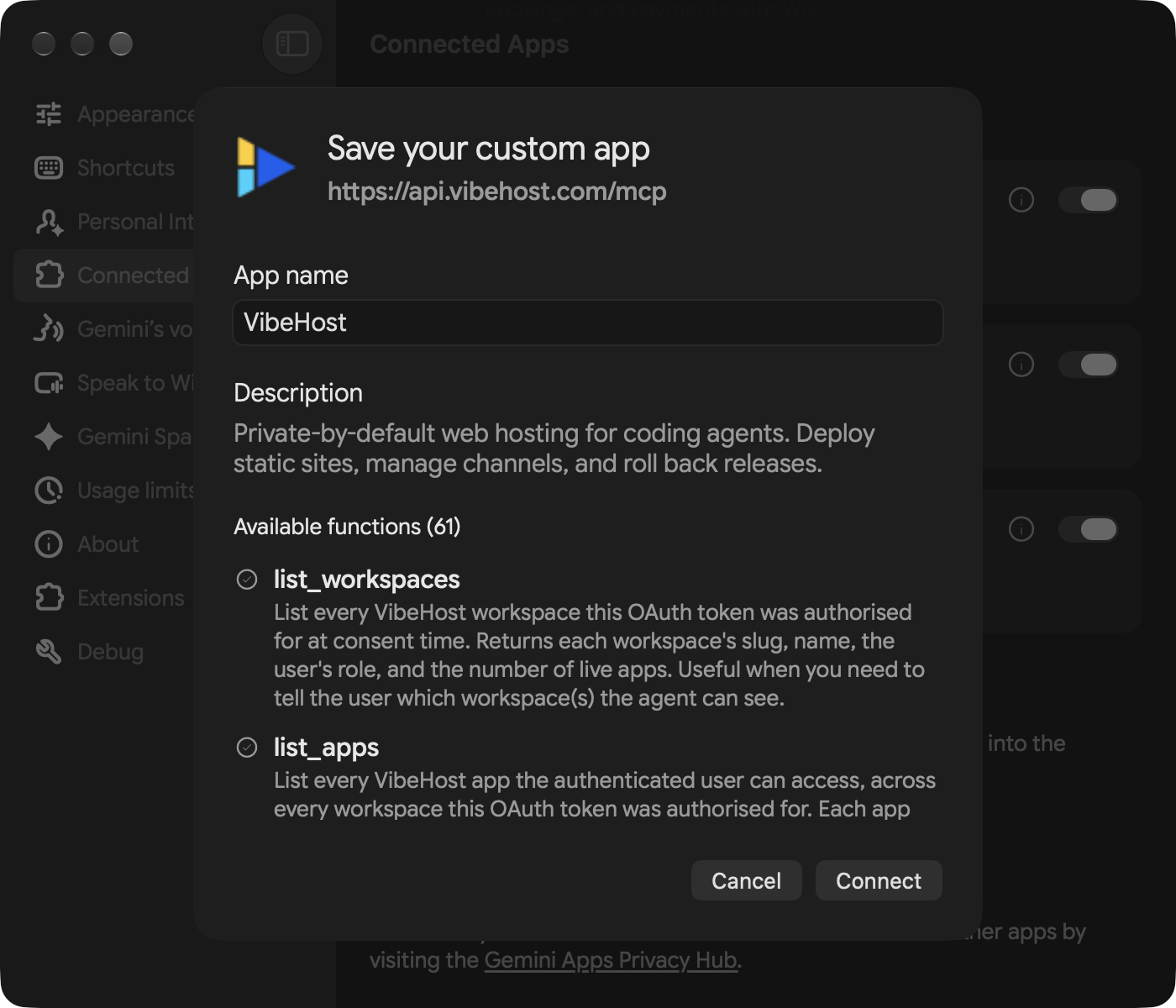Toggle the second connected app switch

pyautogui.click(x=1088, y=365)
